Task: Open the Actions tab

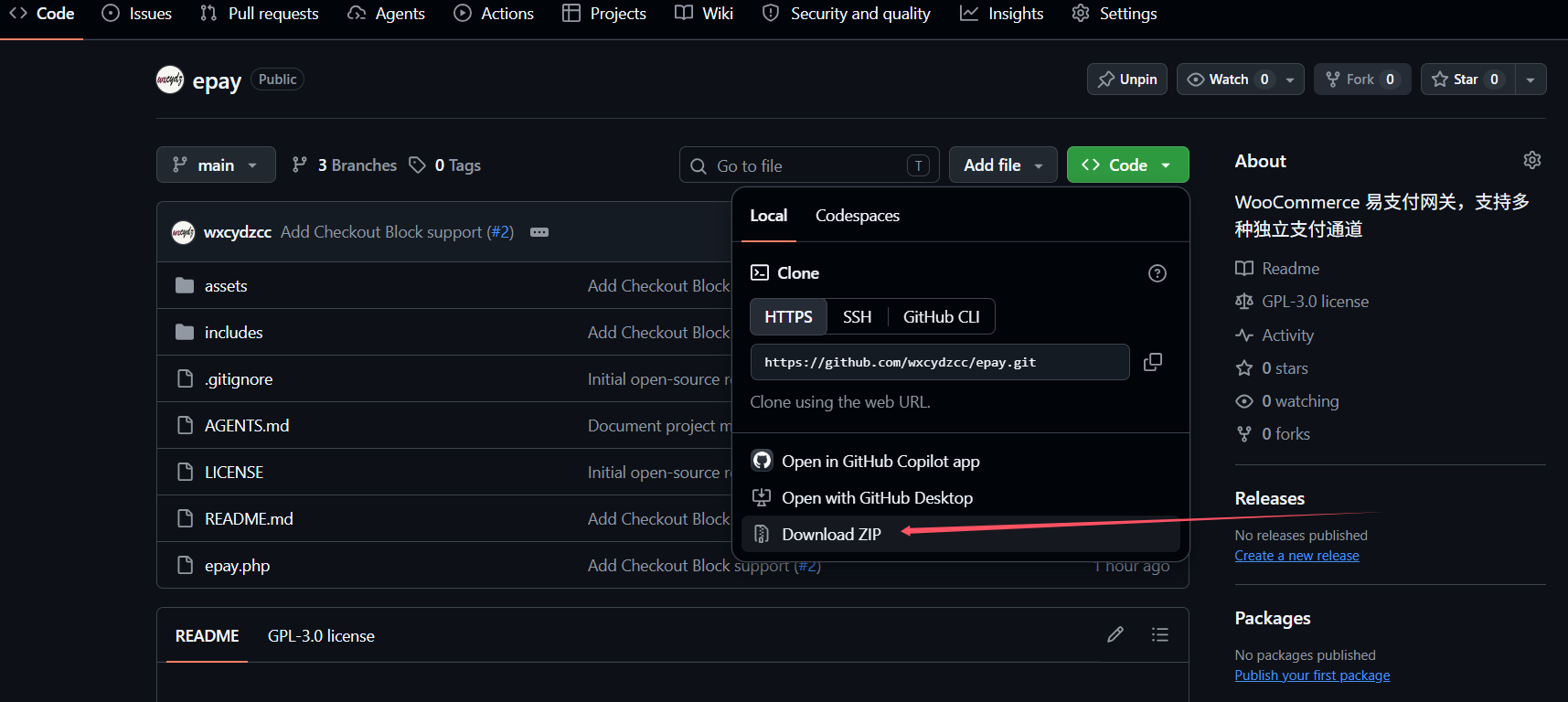Action: point(494,14)
